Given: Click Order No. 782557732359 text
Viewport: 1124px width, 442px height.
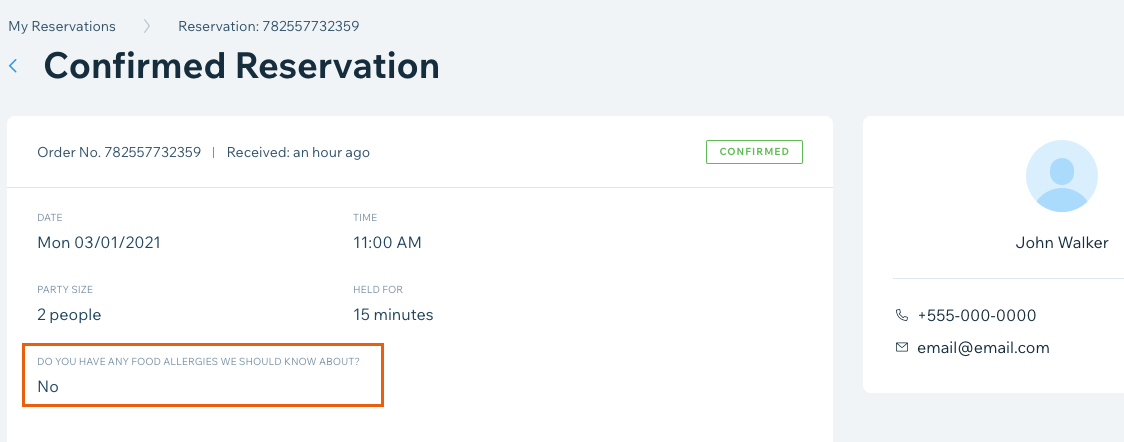Looking at the screenshot, I should [119, 152].
